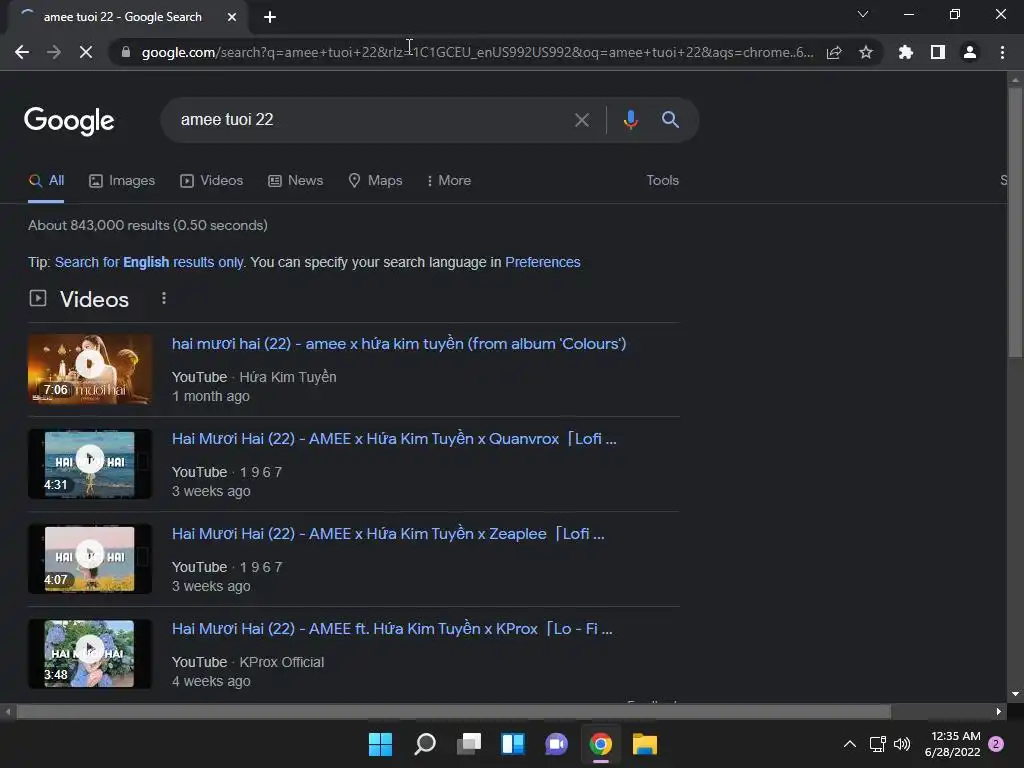Run Google search magnifier button
The image size is (1024, 768).
[x=670, y=120]
